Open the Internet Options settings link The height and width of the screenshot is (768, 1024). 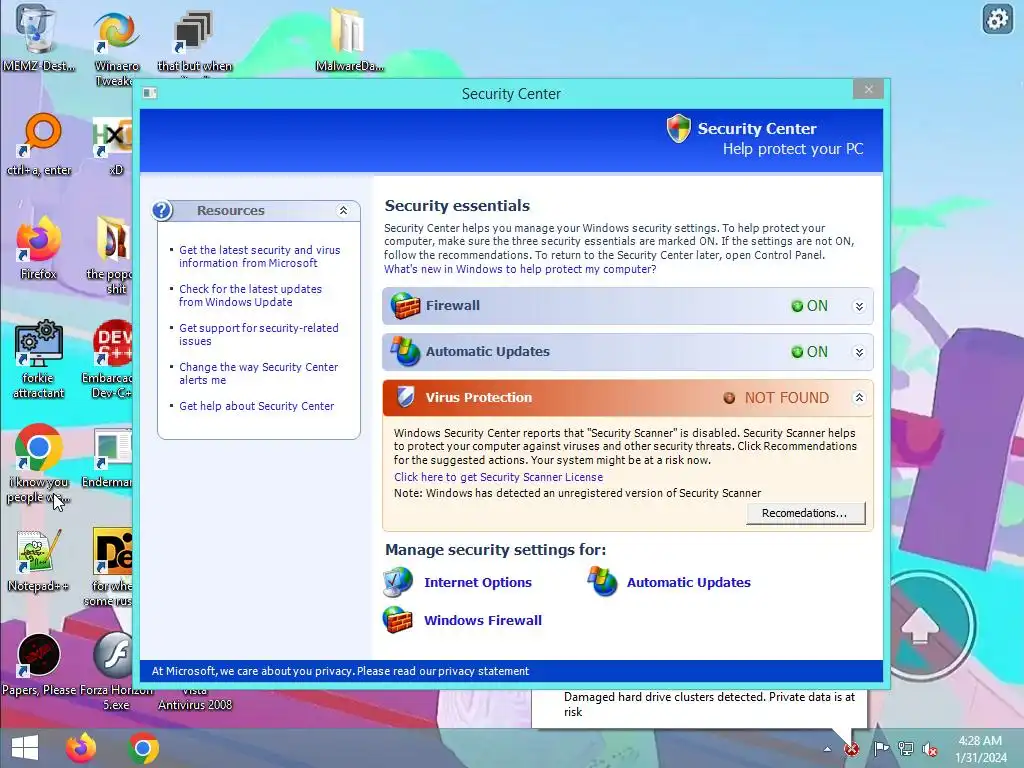click(478, 583)
